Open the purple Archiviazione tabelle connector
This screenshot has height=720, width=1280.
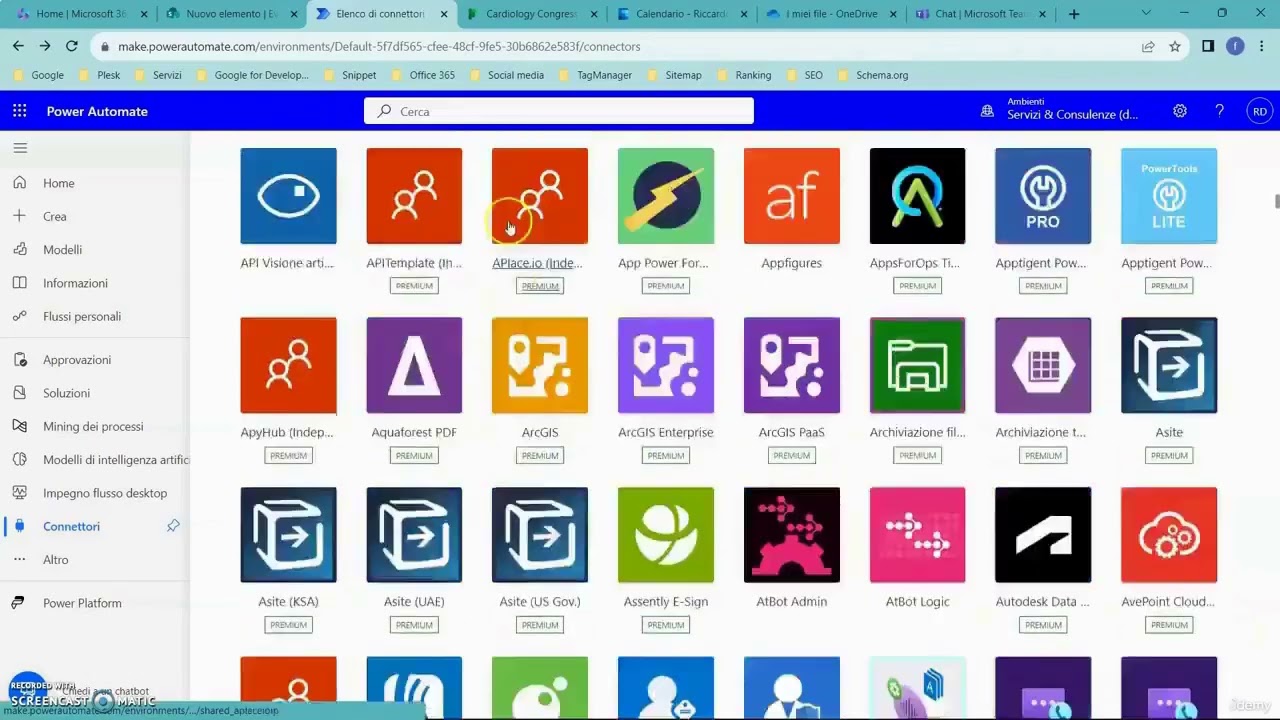(x=1043, y=365)
